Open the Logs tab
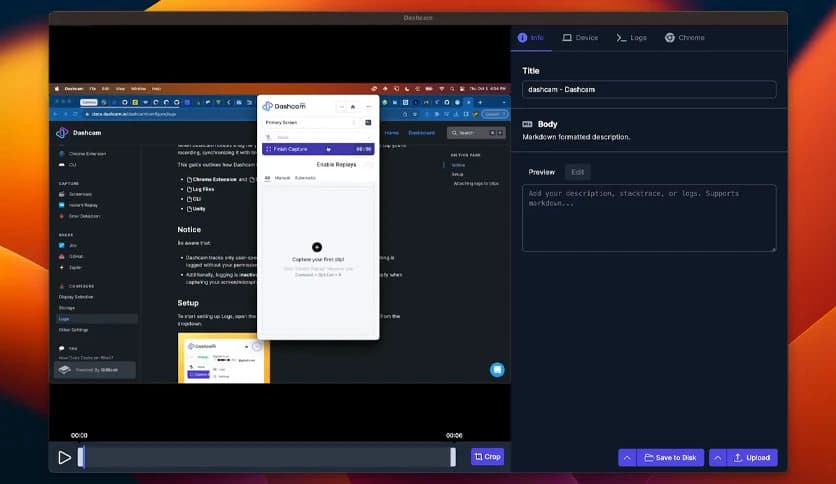 (631, 38)
